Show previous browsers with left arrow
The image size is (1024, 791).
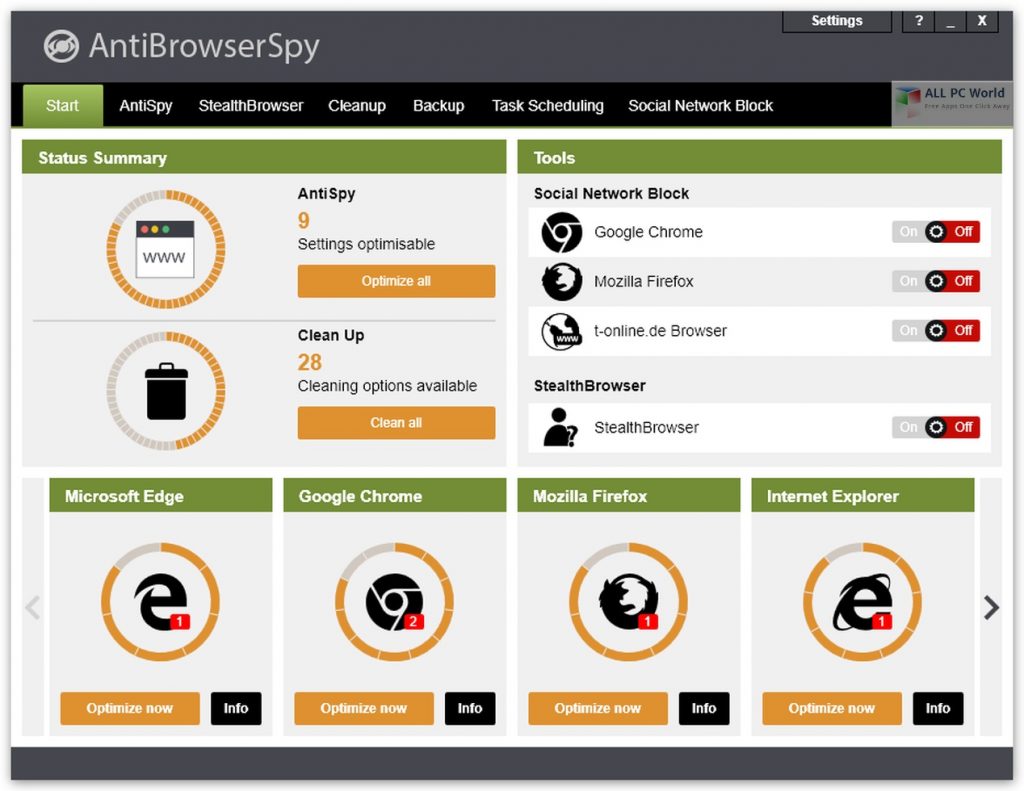point(33,607)
